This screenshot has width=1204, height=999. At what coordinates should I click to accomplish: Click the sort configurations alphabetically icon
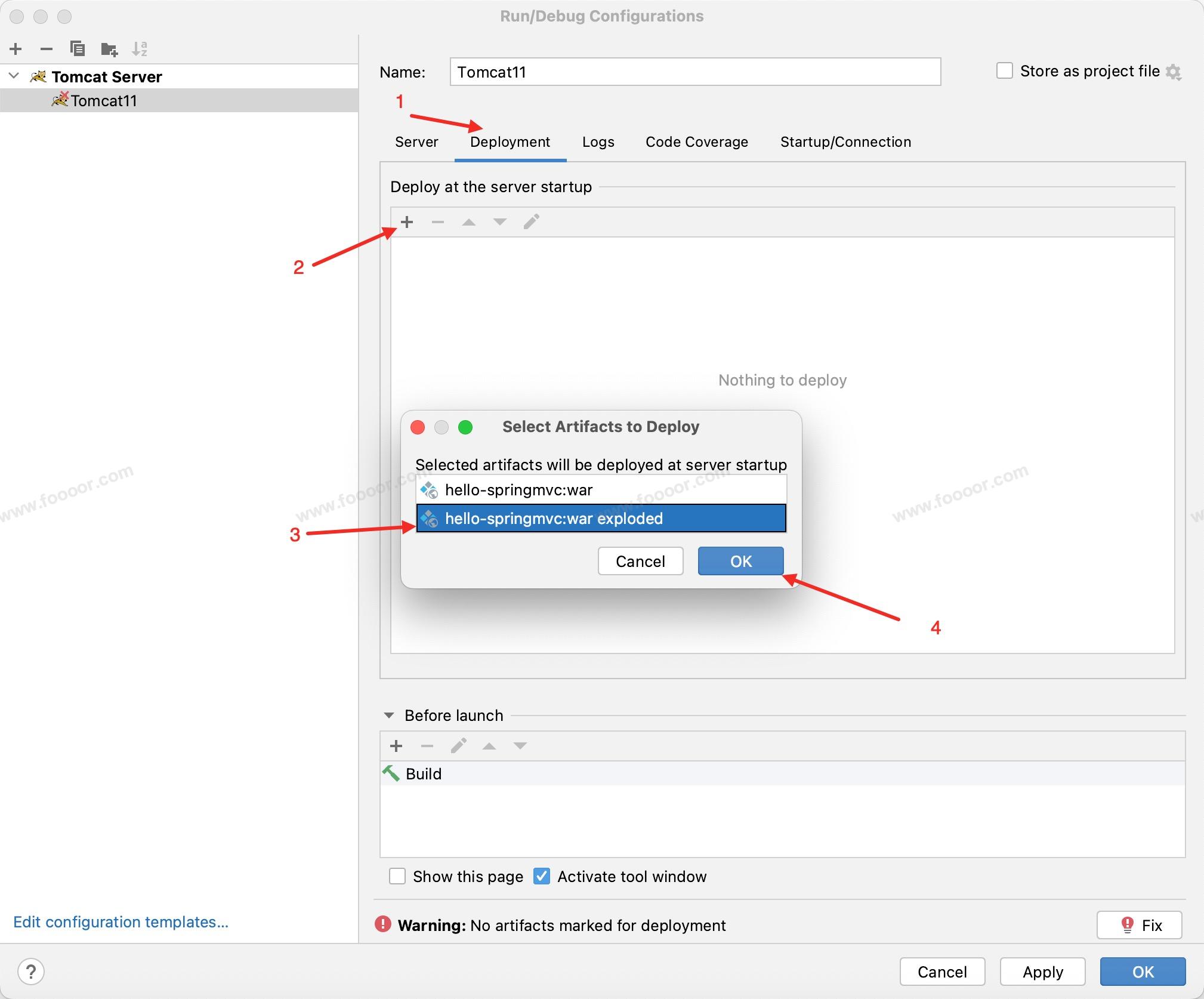(x=140, y=49)
